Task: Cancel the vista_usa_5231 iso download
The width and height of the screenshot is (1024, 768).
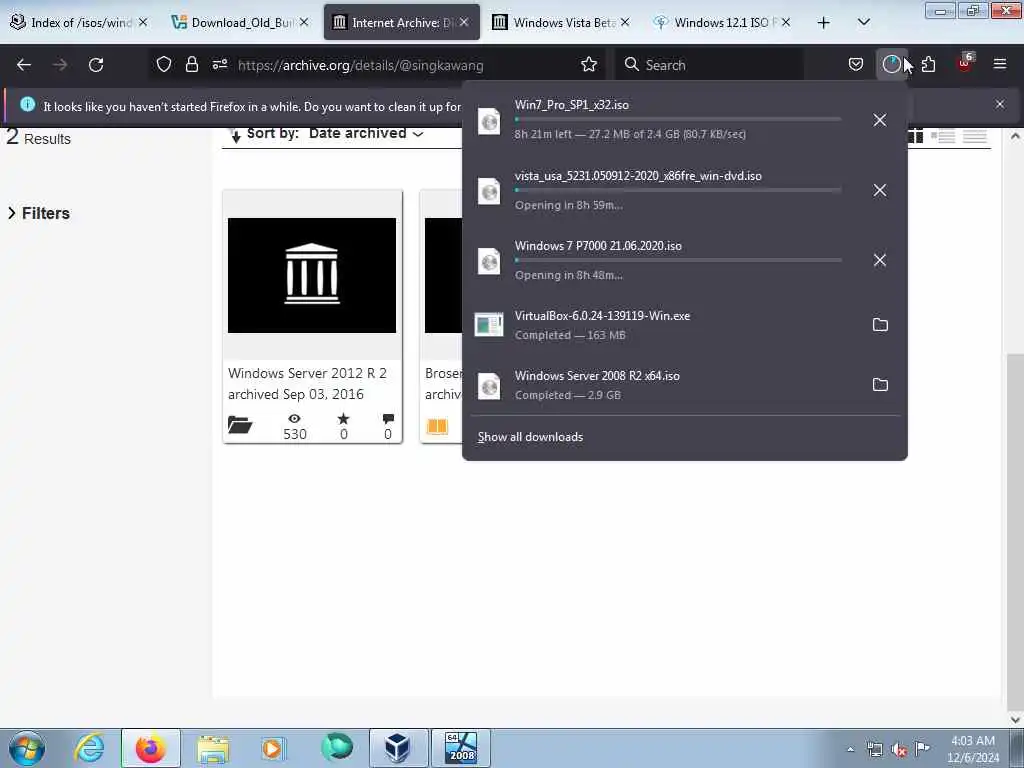Action: click(x=880, y=190)
